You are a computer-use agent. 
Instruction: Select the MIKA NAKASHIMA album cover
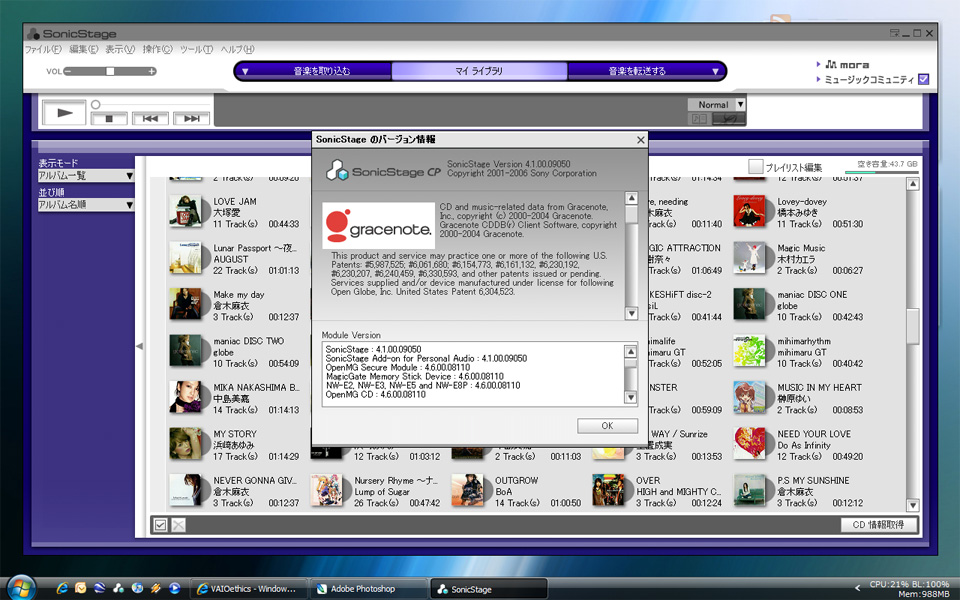[185, 397]
